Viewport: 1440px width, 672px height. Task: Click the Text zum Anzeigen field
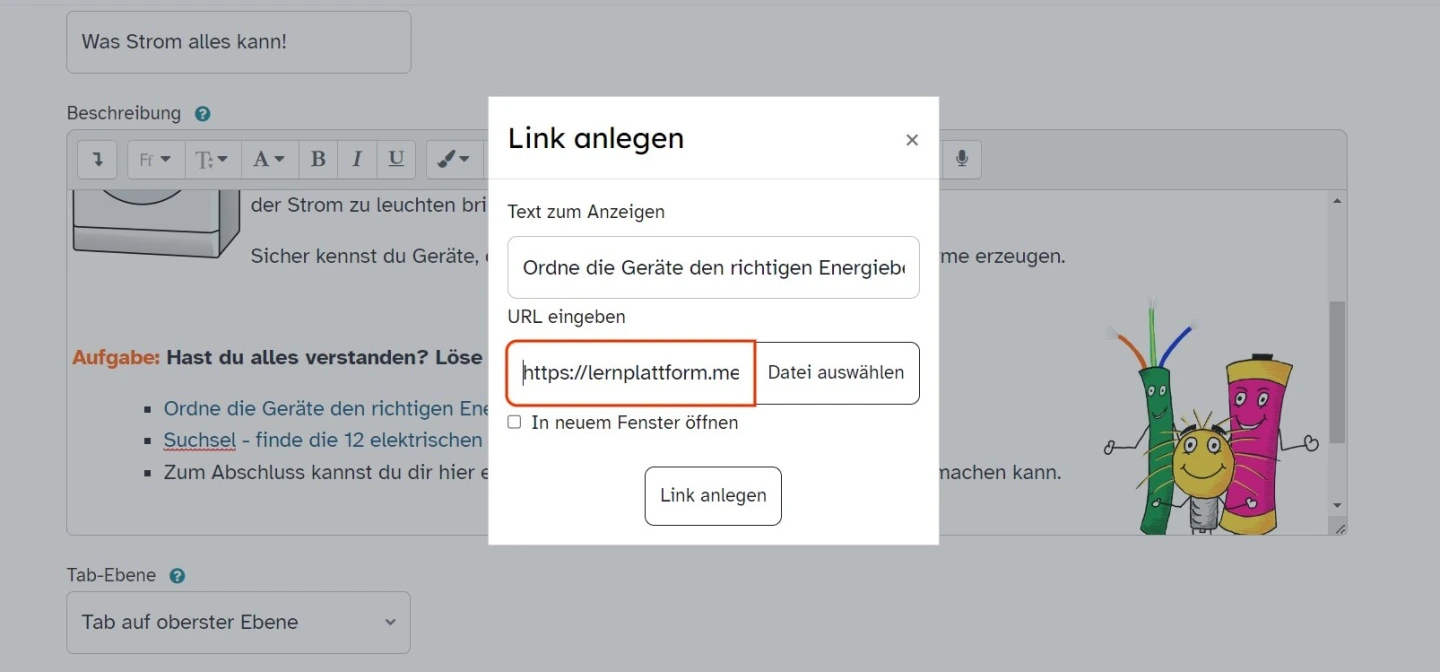(x=713, y=268)
